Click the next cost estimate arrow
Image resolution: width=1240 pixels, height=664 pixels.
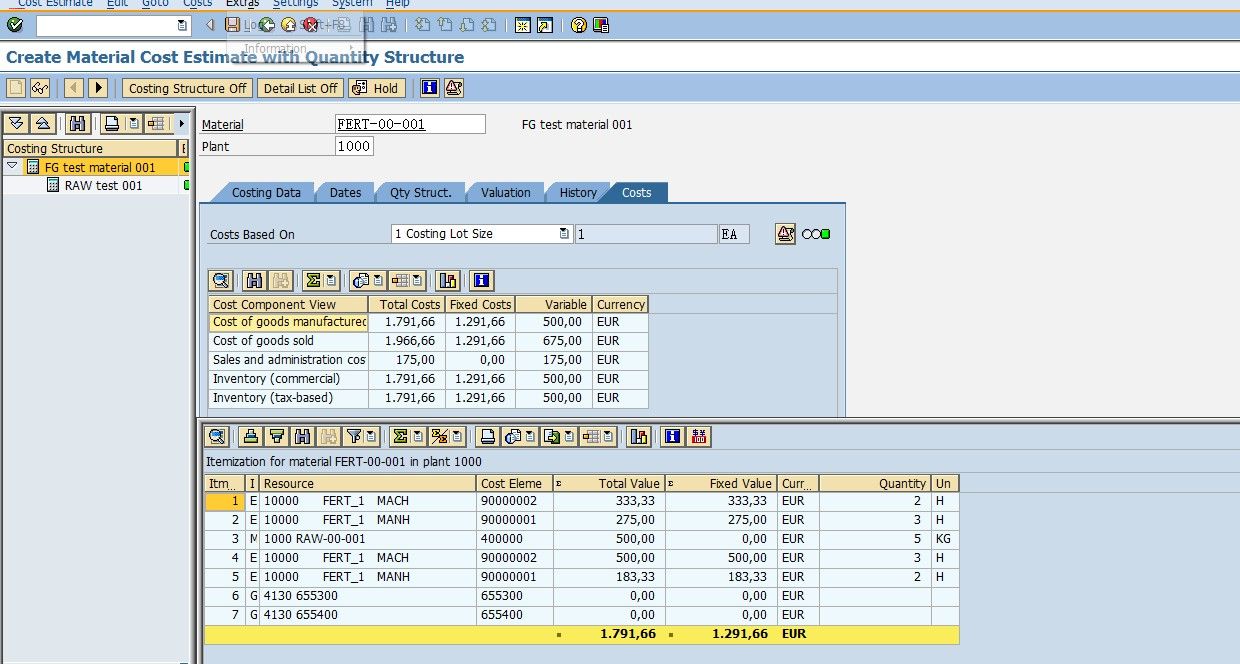tap(98, 88)
